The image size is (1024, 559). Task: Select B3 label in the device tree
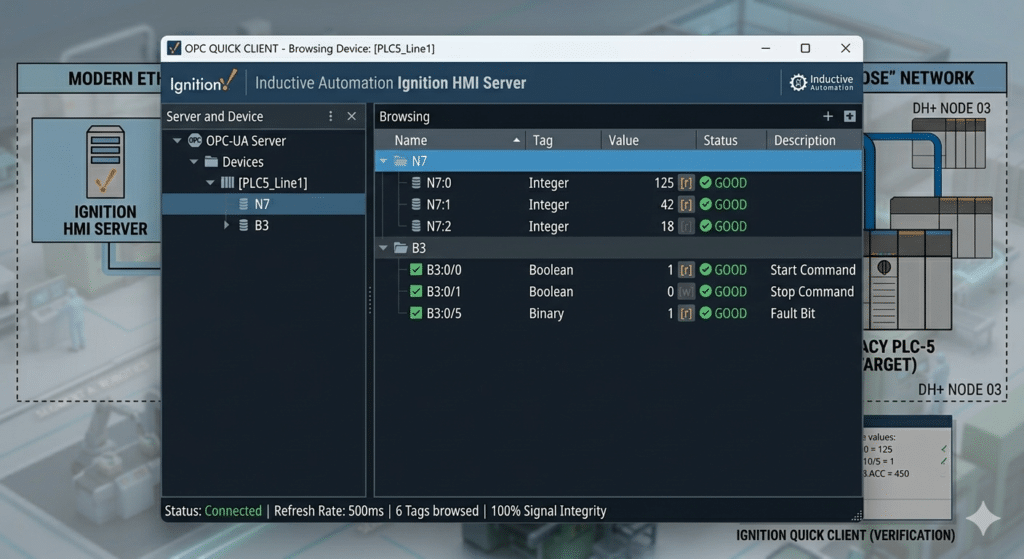click(262, 225)
